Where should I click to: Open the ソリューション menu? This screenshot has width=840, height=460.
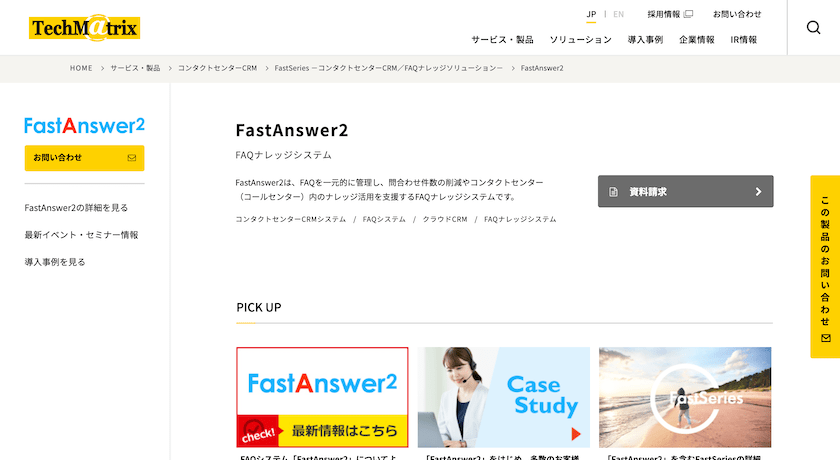580,40
